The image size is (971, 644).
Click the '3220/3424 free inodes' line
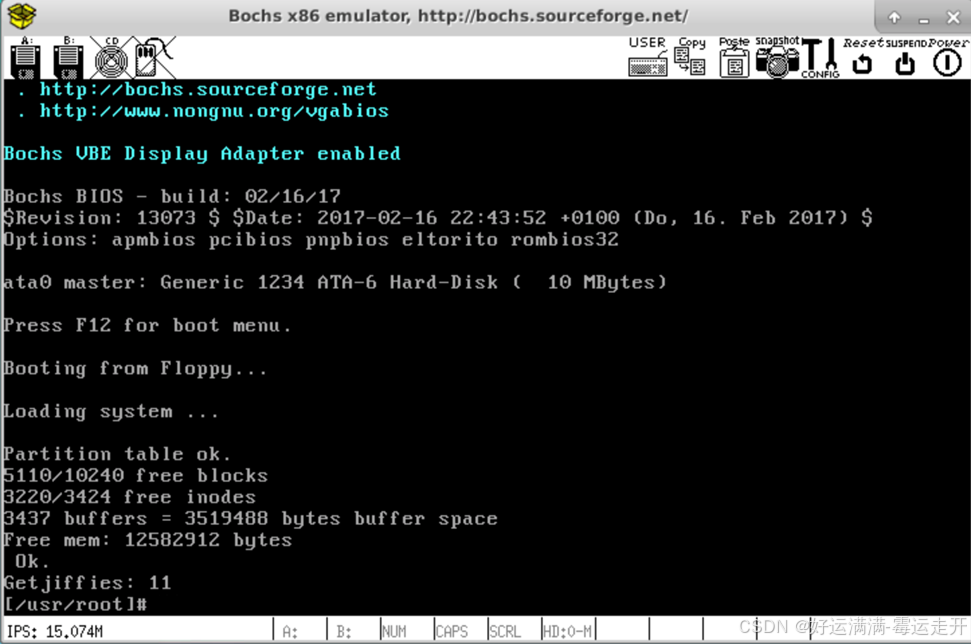coord(129,497)
